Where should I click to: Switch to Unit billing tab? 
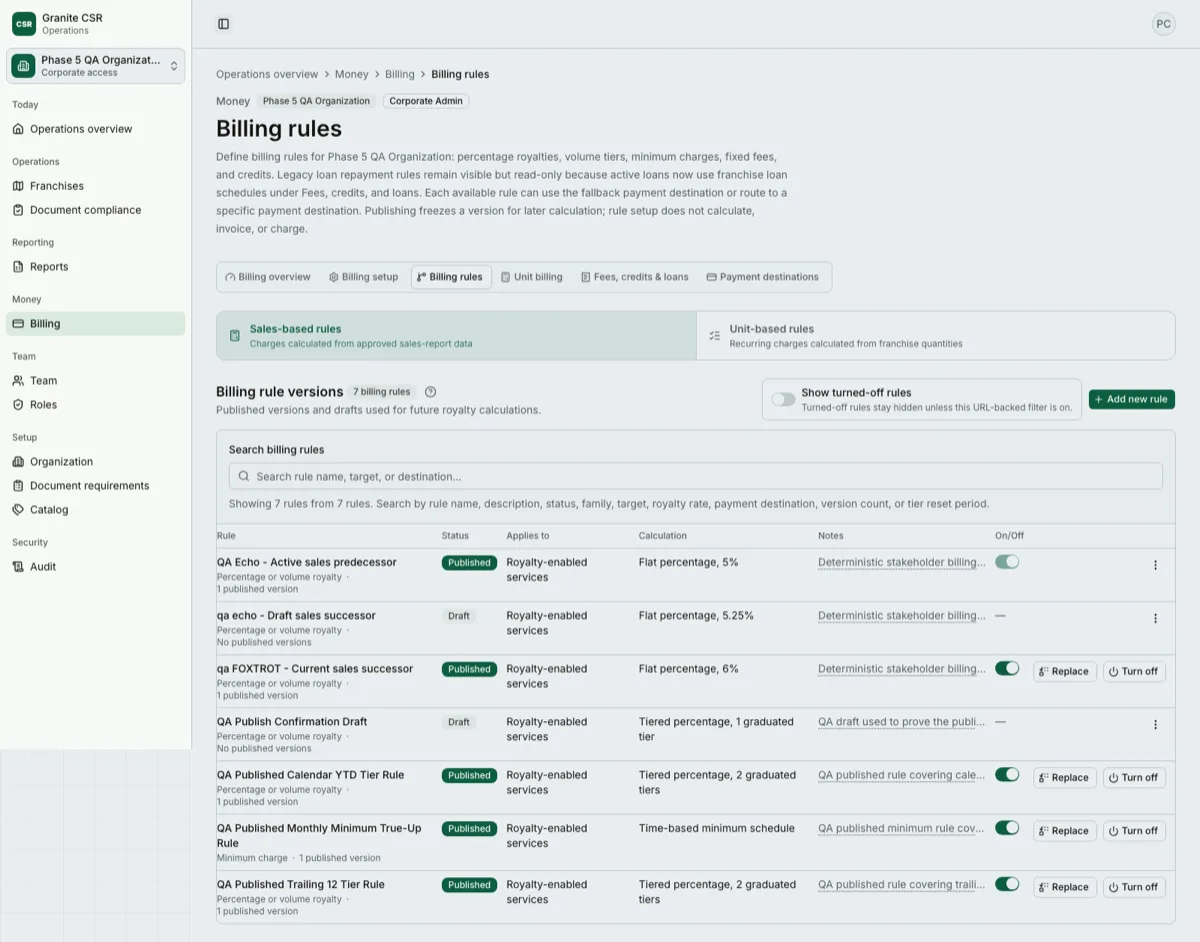coord(532,277)
